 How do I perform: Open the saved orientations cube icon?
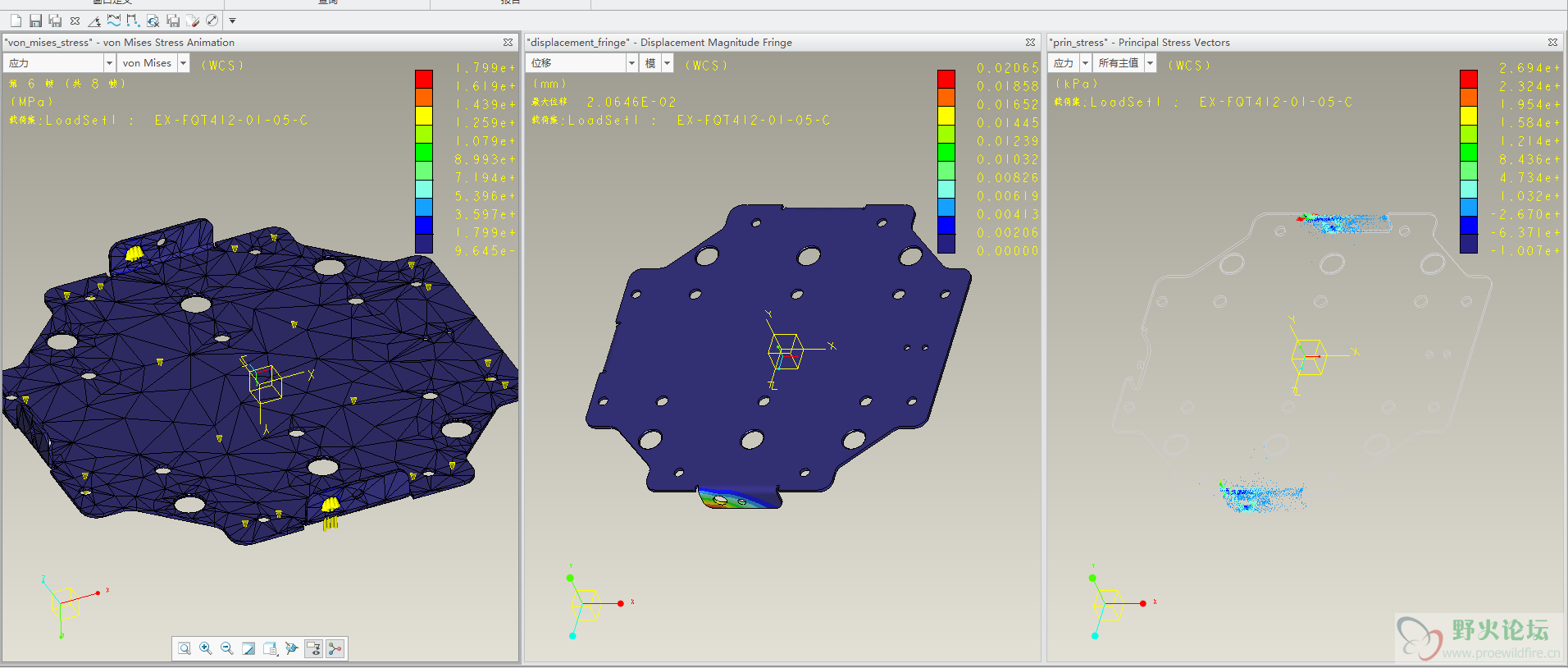click(270, 648)
